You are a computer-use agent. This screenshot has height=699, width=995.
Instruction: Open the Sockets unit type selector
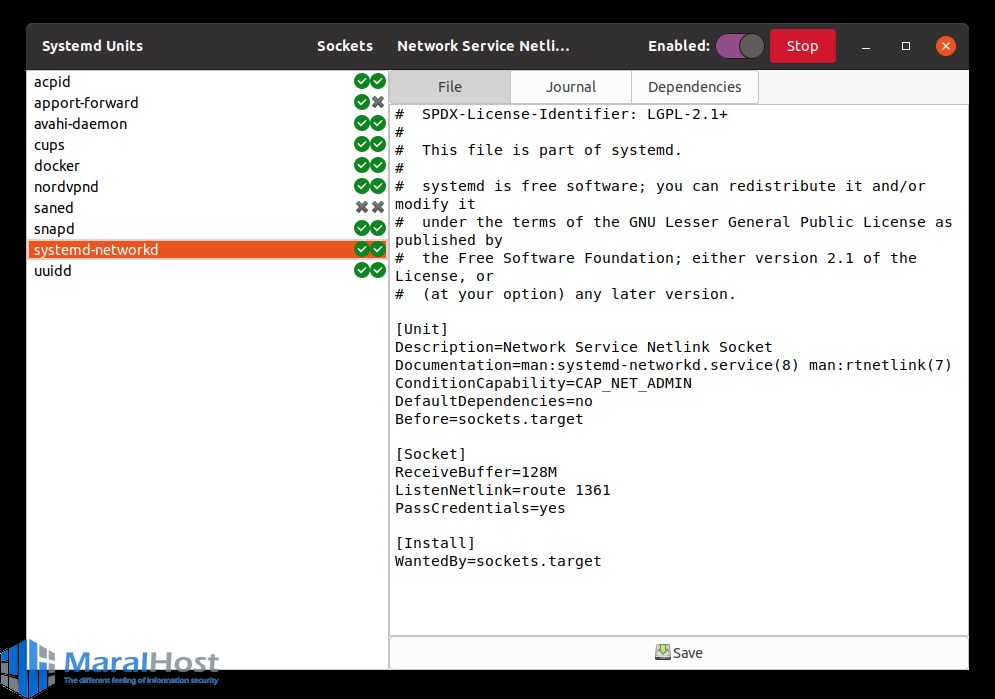click(344, 46)
